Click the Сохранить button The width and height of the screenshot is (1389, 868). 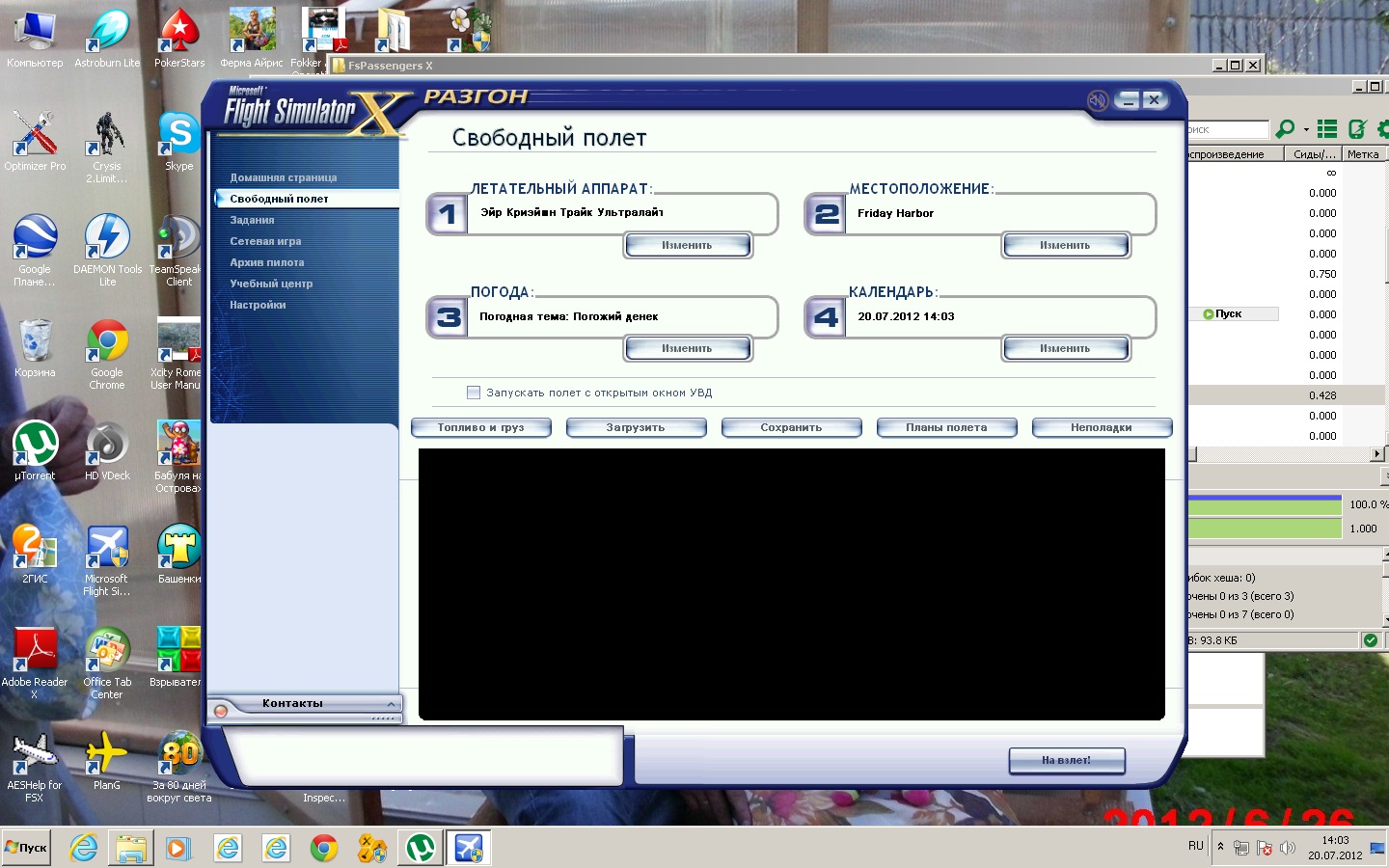(791, 427)
